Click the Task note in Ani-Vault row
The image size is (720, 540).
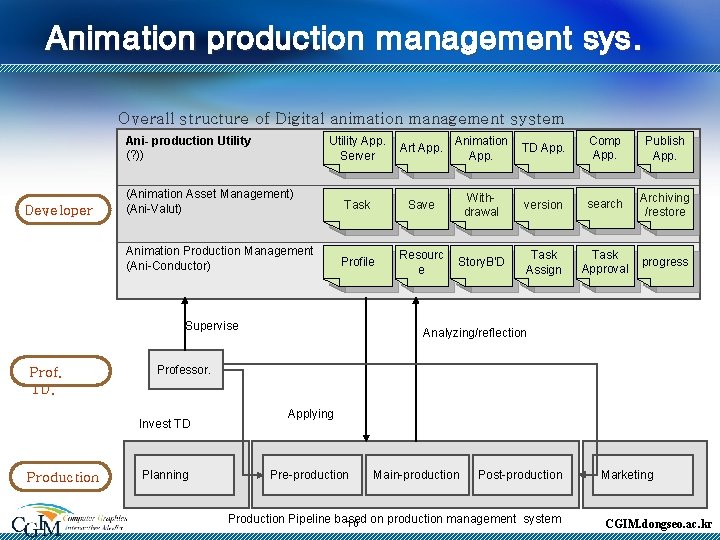(358, 209)
